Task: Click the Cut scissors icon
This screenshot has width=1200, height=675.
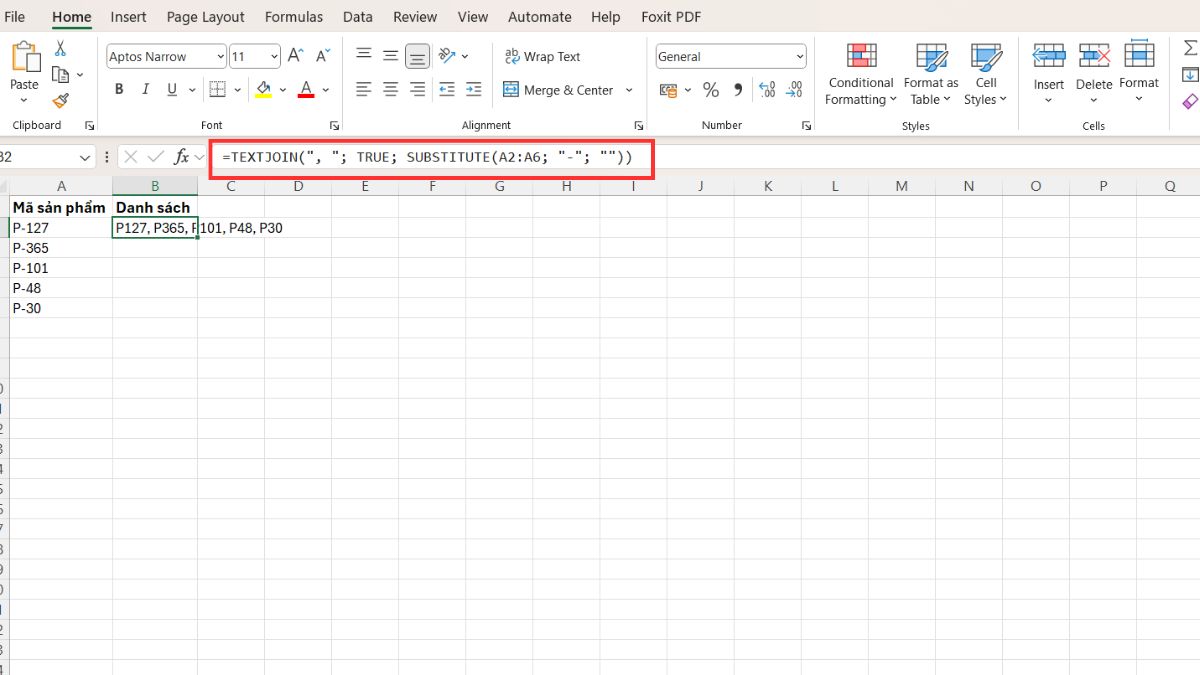Action: 60,48
